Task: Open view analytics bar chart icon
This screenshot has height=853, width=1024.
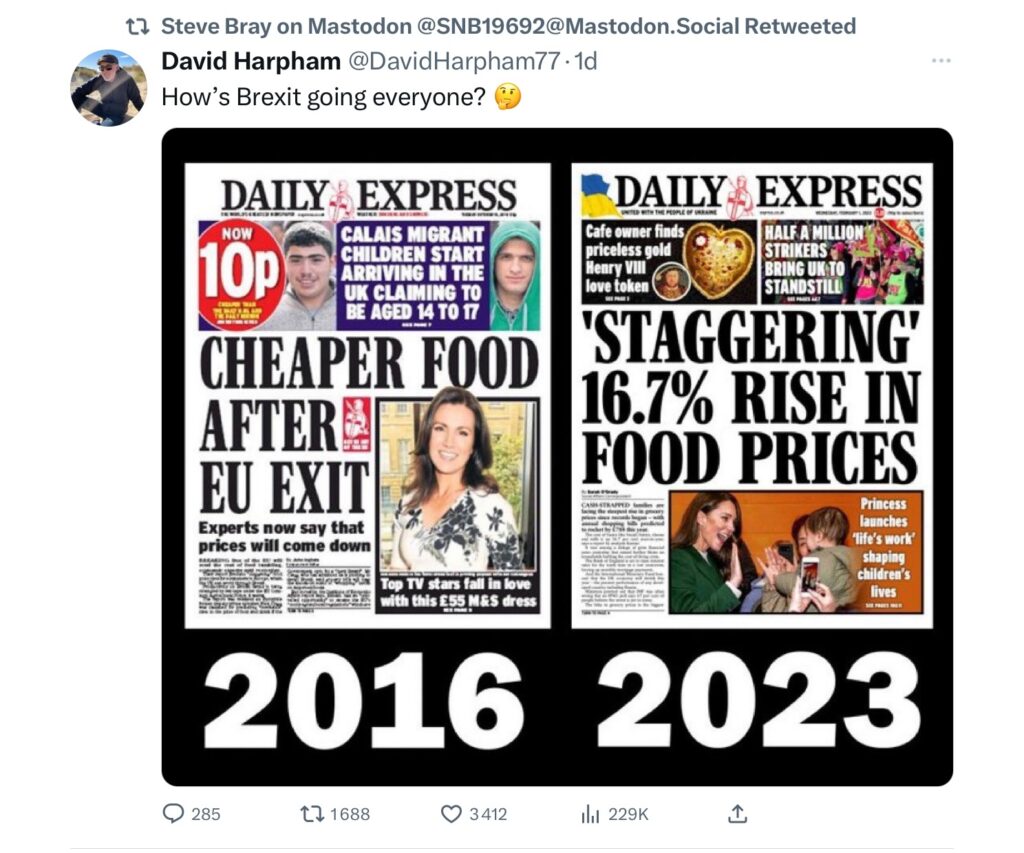Action: pyautogui.click(x=590, y=814)
